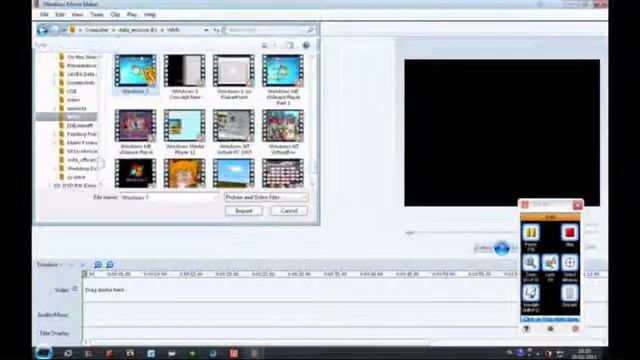Click the blue hint link in recorder panel
Viewport: 640px width, 360px height.
coord(550,319)
